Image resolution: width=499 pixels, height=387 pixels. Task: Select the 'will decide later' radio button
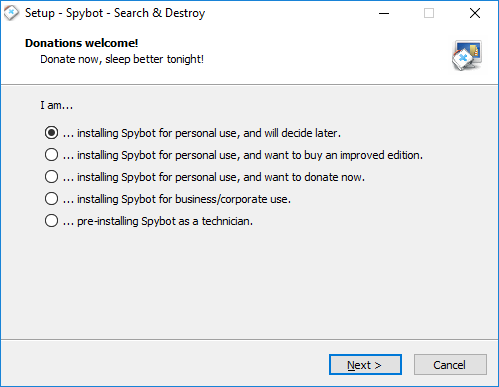[51, 133]
